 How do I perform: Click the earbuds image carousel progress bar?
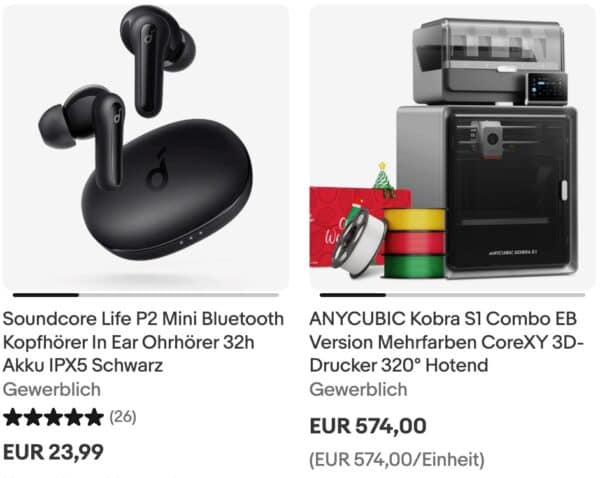[146, 295]
